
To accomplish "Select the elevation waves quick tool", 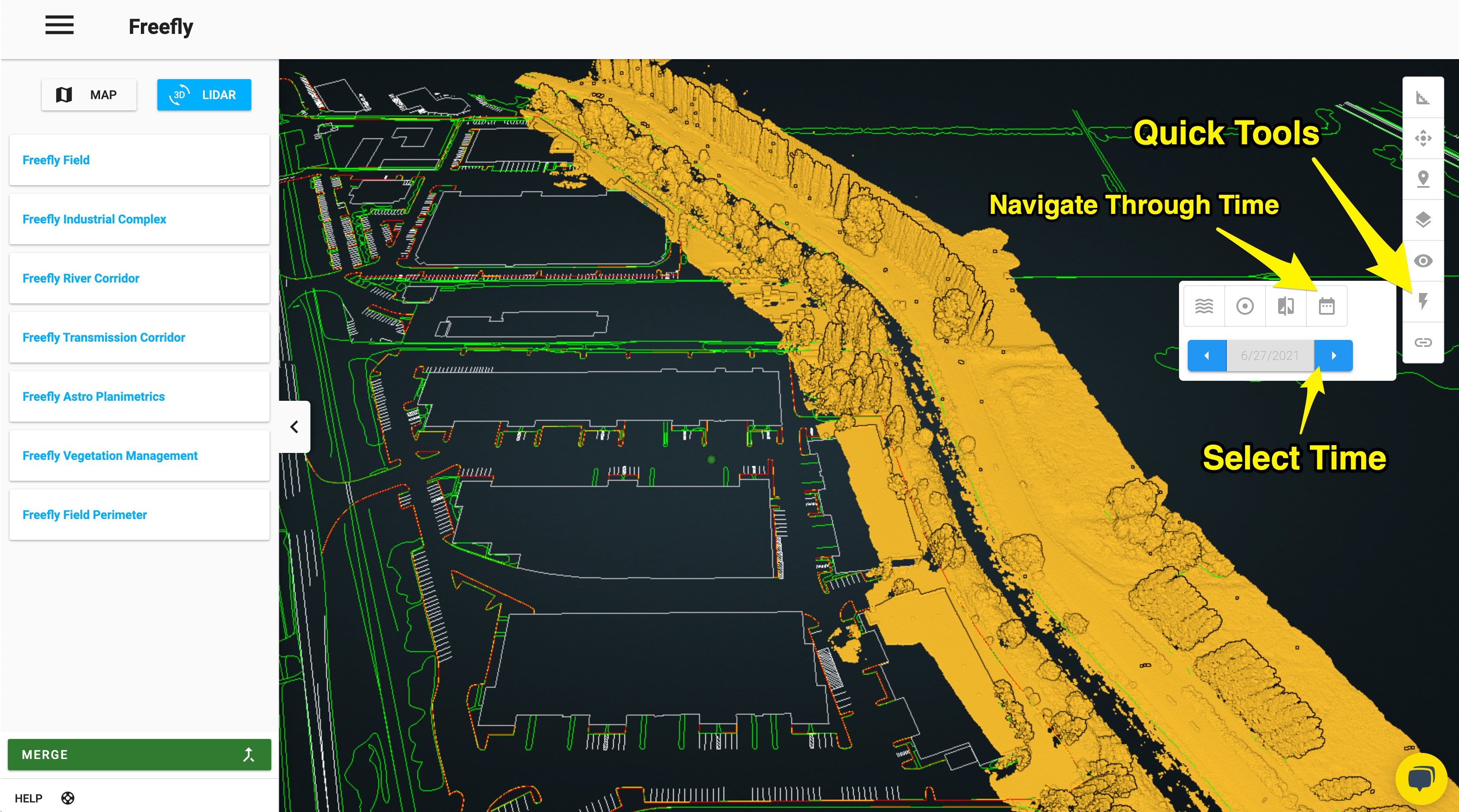I will pos(1204,306).
